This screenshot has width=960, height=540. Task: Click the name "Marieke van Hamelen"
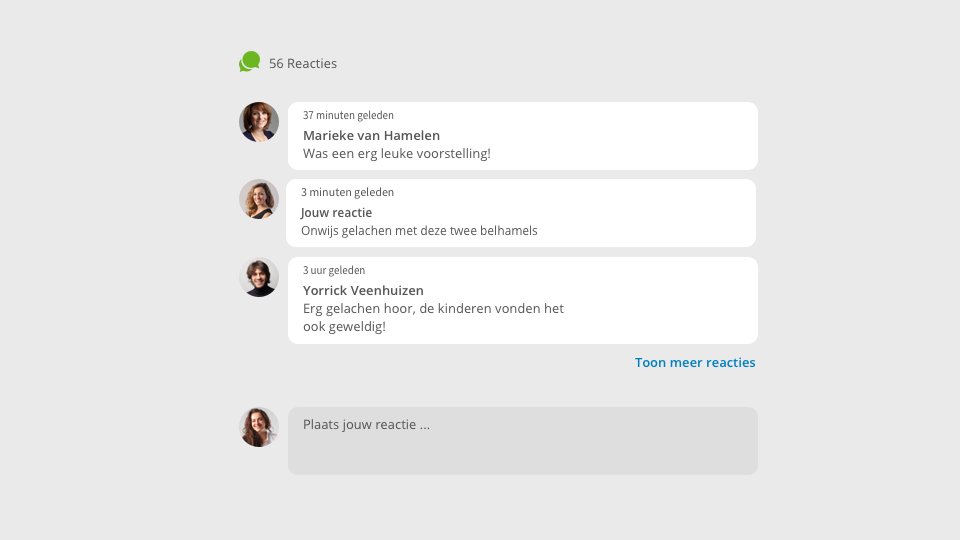tap(371, 135)
